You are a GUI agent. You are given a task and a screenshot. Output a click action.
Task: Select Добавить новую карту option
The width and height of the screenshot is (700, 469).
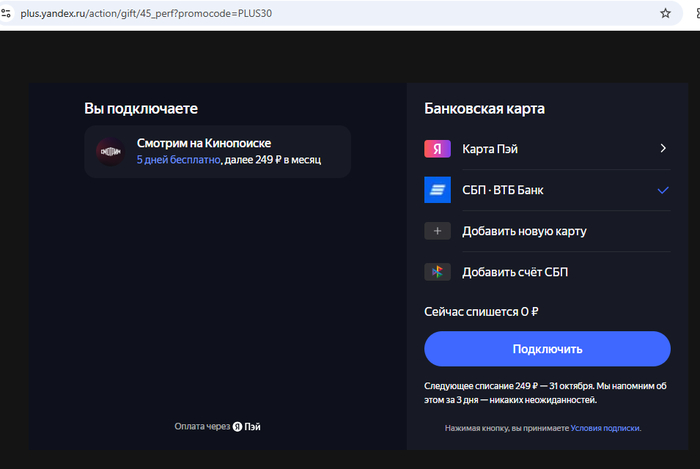pos(547,231)
